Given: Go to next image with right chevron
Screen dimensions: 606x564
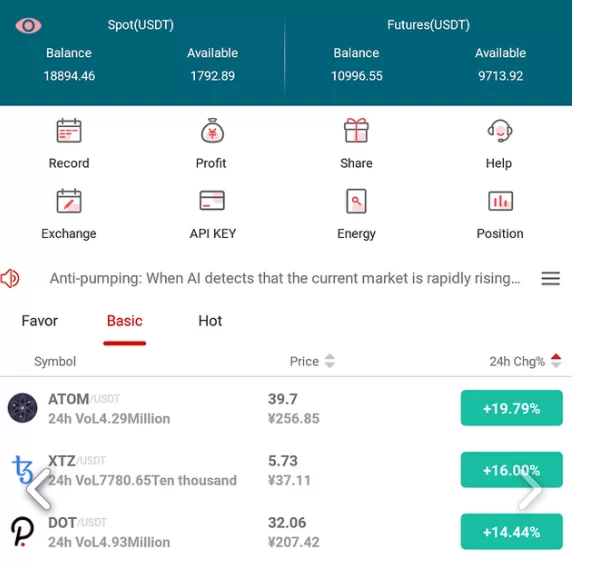Looking at the screenshot, I should (x=530, y=489).
